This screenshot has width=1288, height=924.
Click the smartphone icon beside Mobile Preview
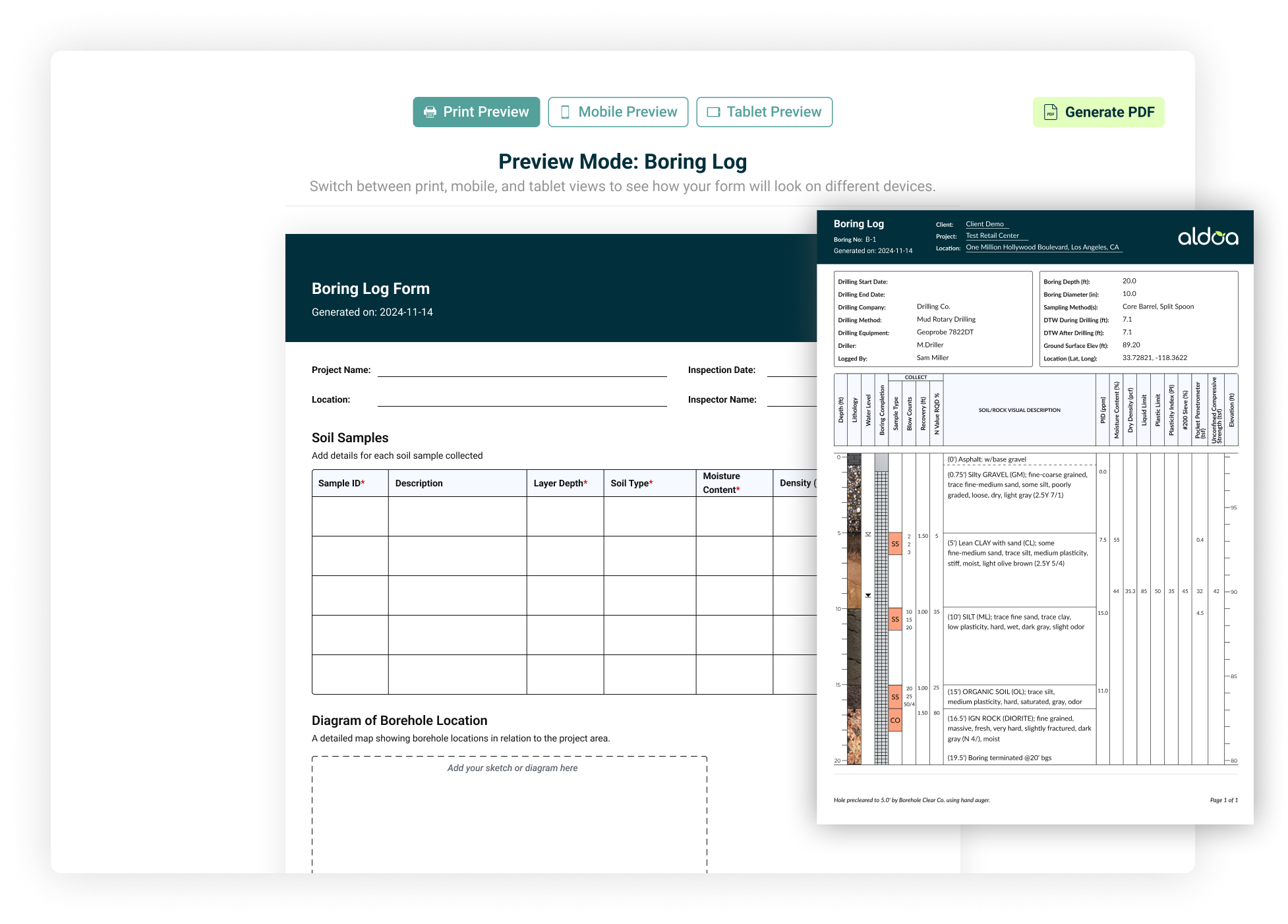pos(565,111)
